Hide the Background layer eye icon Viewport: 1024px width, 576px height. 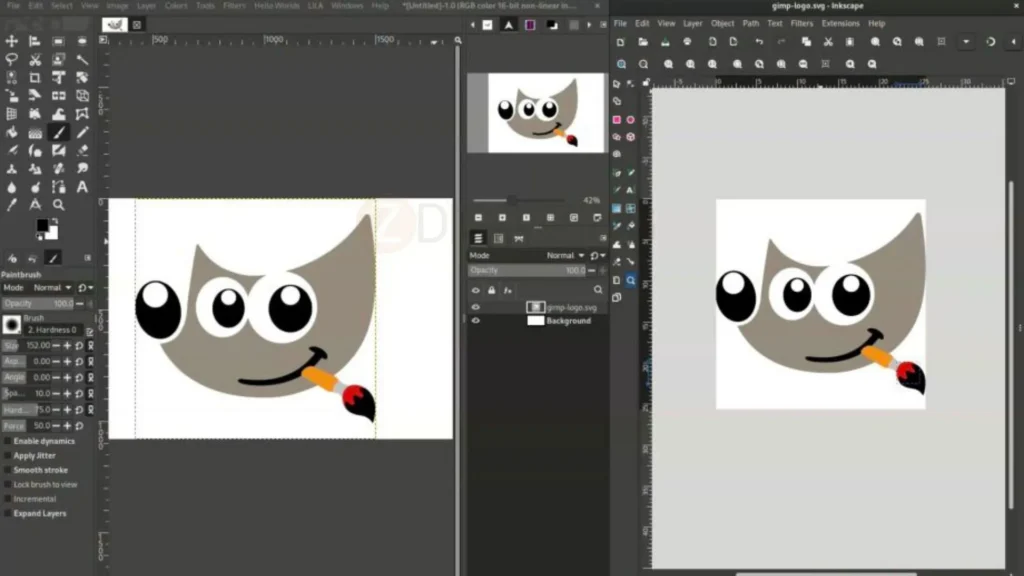[475, 321]
